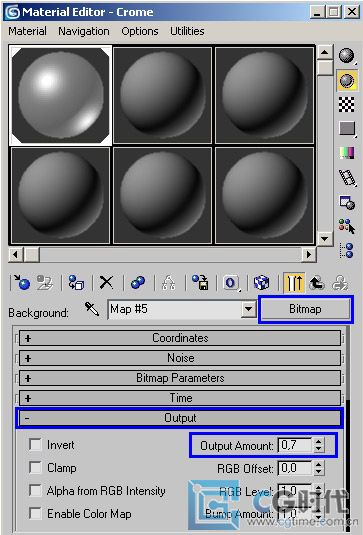
Task: Open the Material/Map Navigator icon
Action: [347, 250]
